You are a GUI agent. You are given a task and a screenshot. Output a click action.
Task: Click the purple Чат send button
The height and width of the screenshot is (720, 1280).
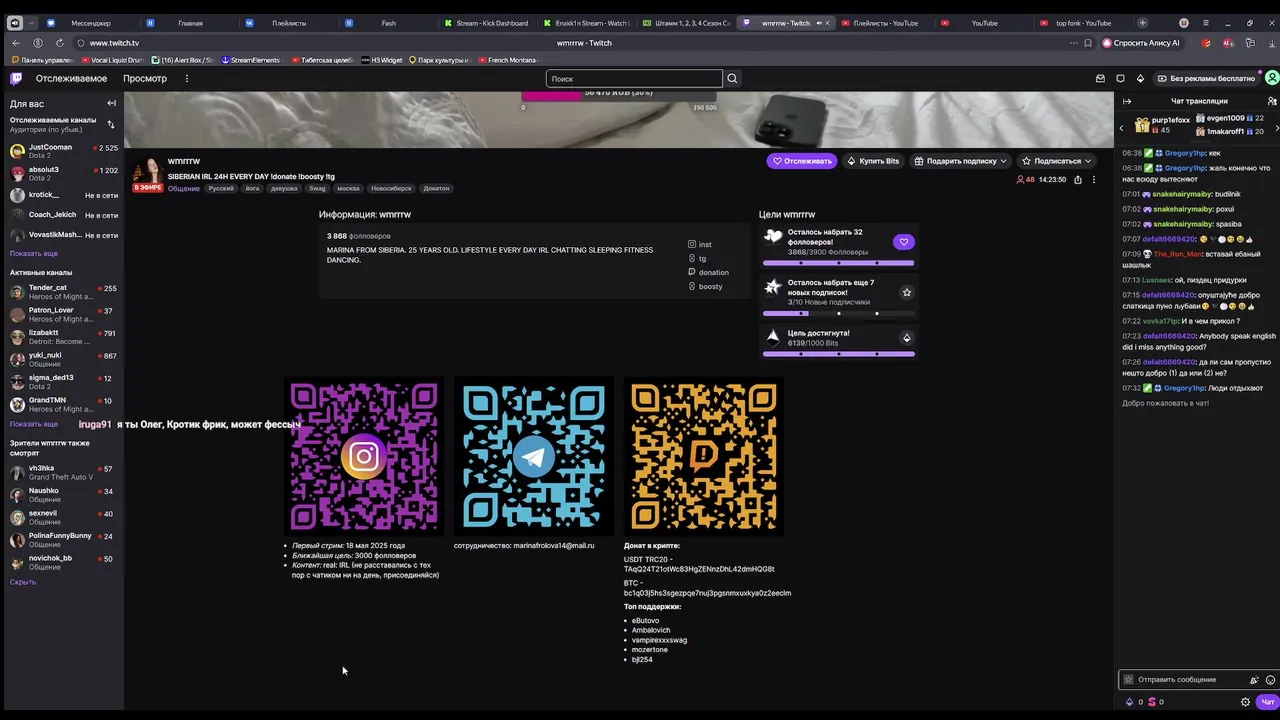tap(1267, 702)
